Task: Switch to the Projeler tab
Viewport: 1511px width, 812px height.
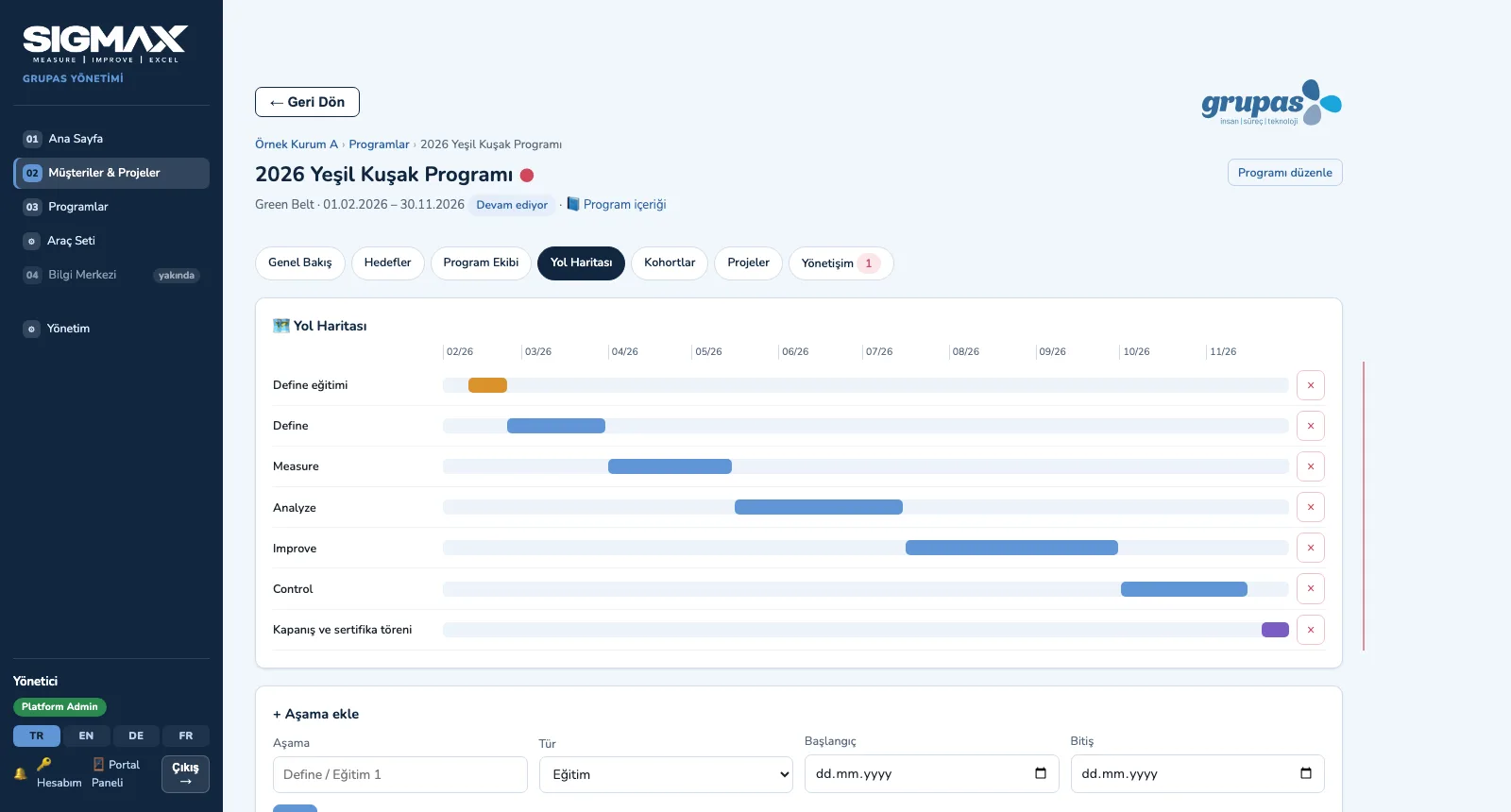Action: pos(749,263)
